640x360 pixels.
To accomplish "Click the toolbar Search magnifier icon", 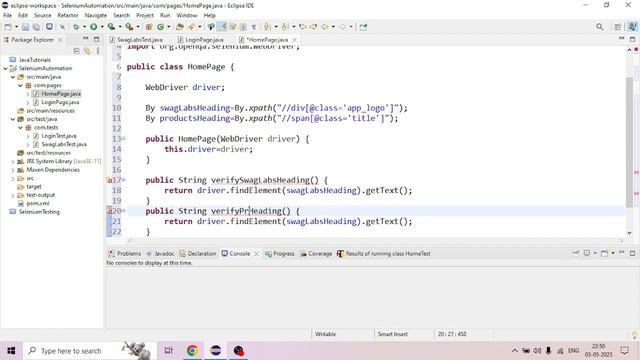I will (599, 27).
